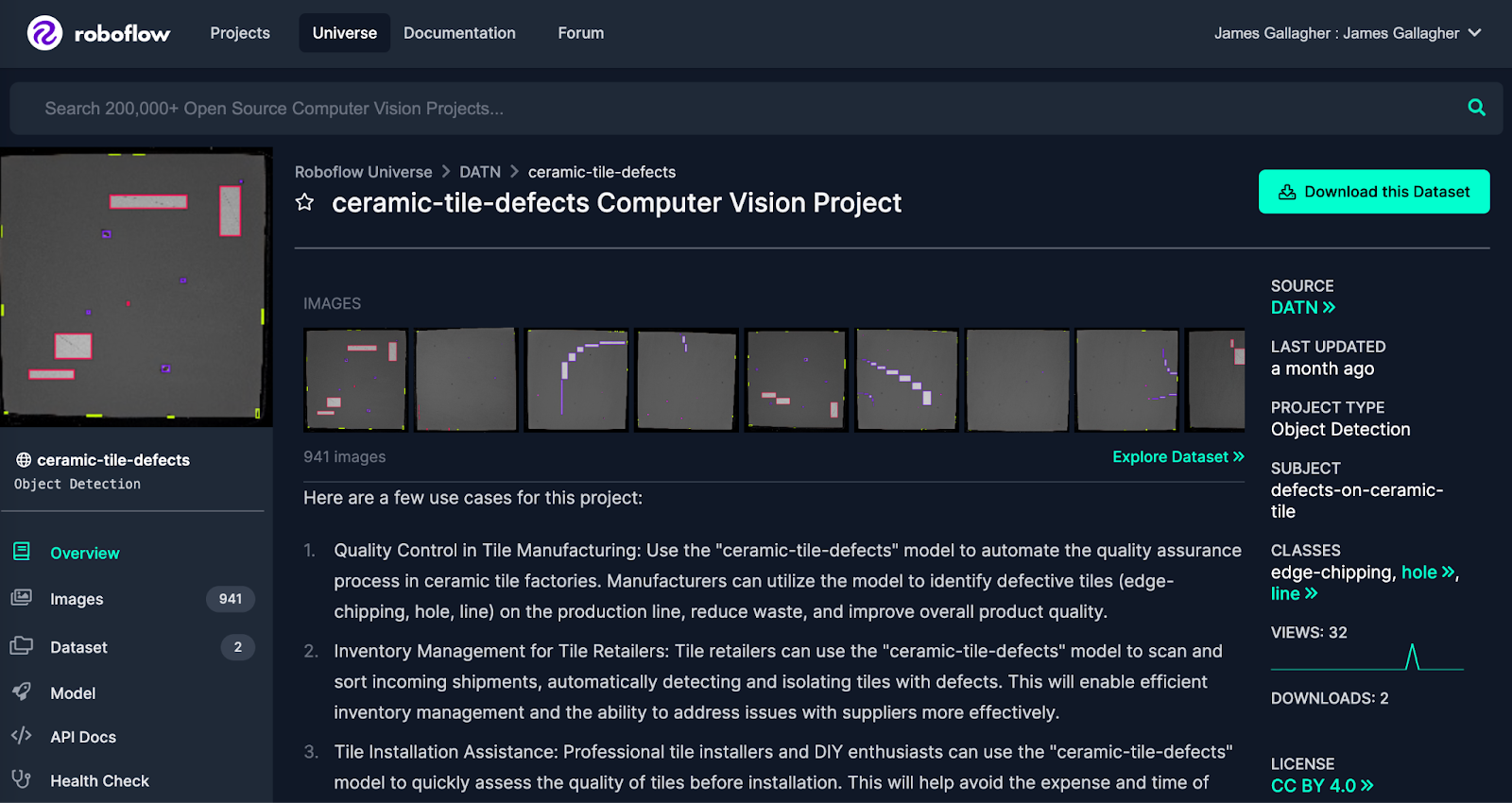This screenshot has height=803, width=1512.
Task: Open the third tile thumbnail with curved line
Action: click(x=576, y=380)
